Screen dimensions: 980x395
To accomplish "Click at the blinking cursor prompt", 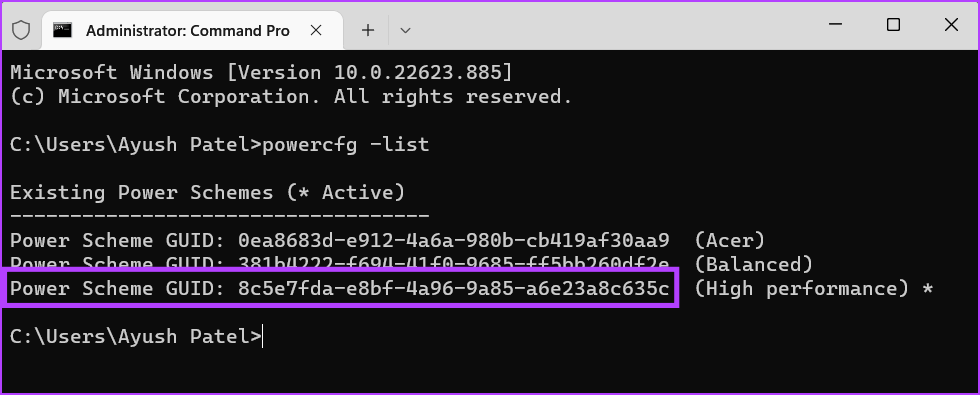I will 263,337.
